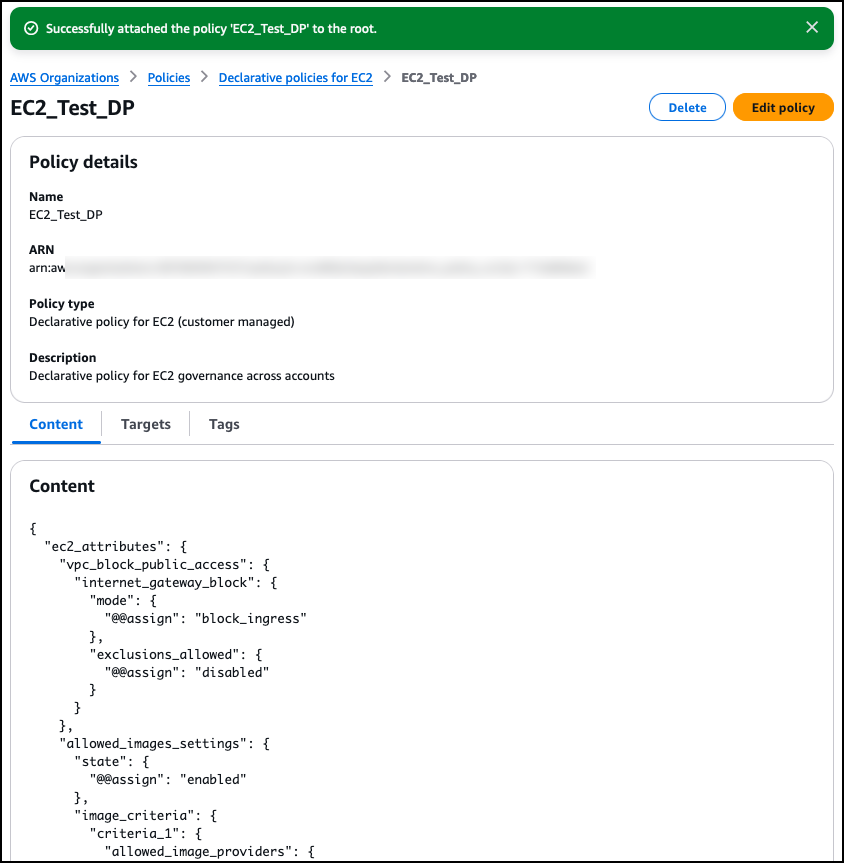Click the EC2_Test_DP breadcrumb text
The width and height of the screenshot is (844, 863).
[x=439, y=78]
